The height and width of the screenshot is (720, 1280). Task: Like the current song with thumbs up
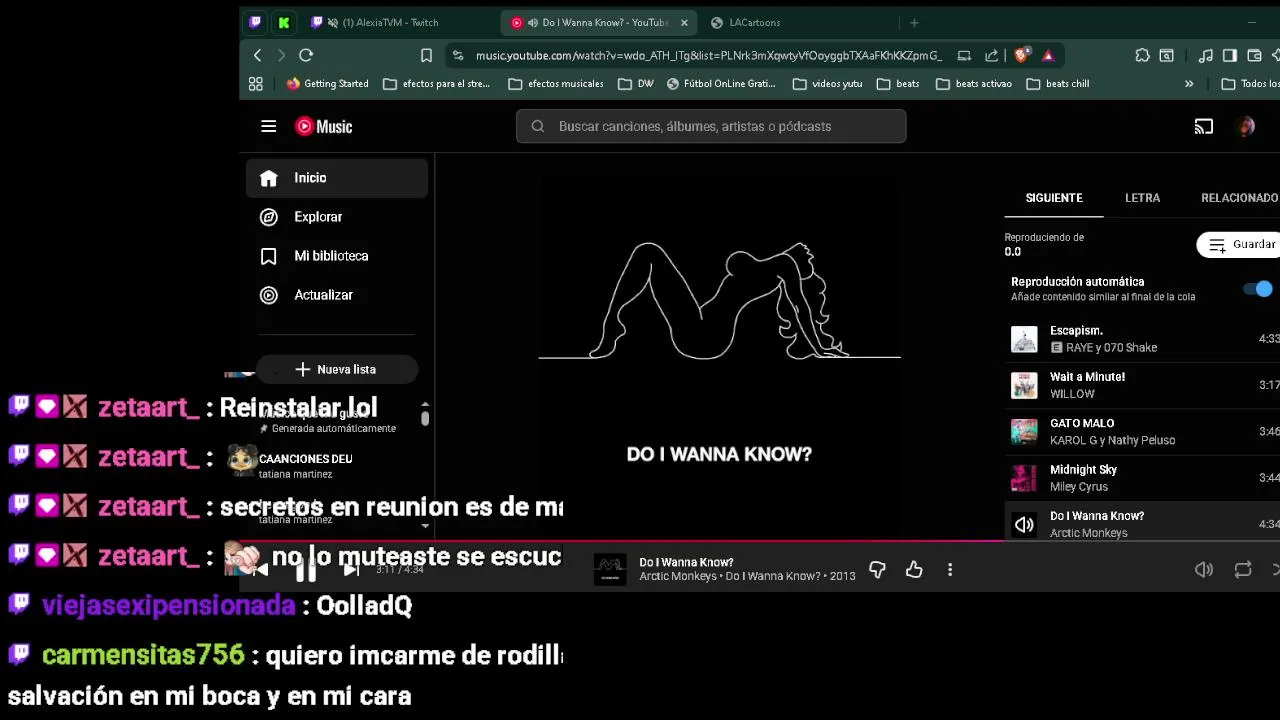point(914,570)
